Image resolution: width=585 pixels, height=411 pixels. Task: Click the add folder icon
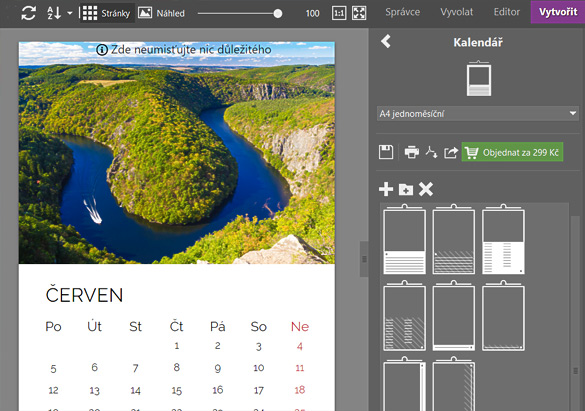pyautogui.click(x=406, y=189)
